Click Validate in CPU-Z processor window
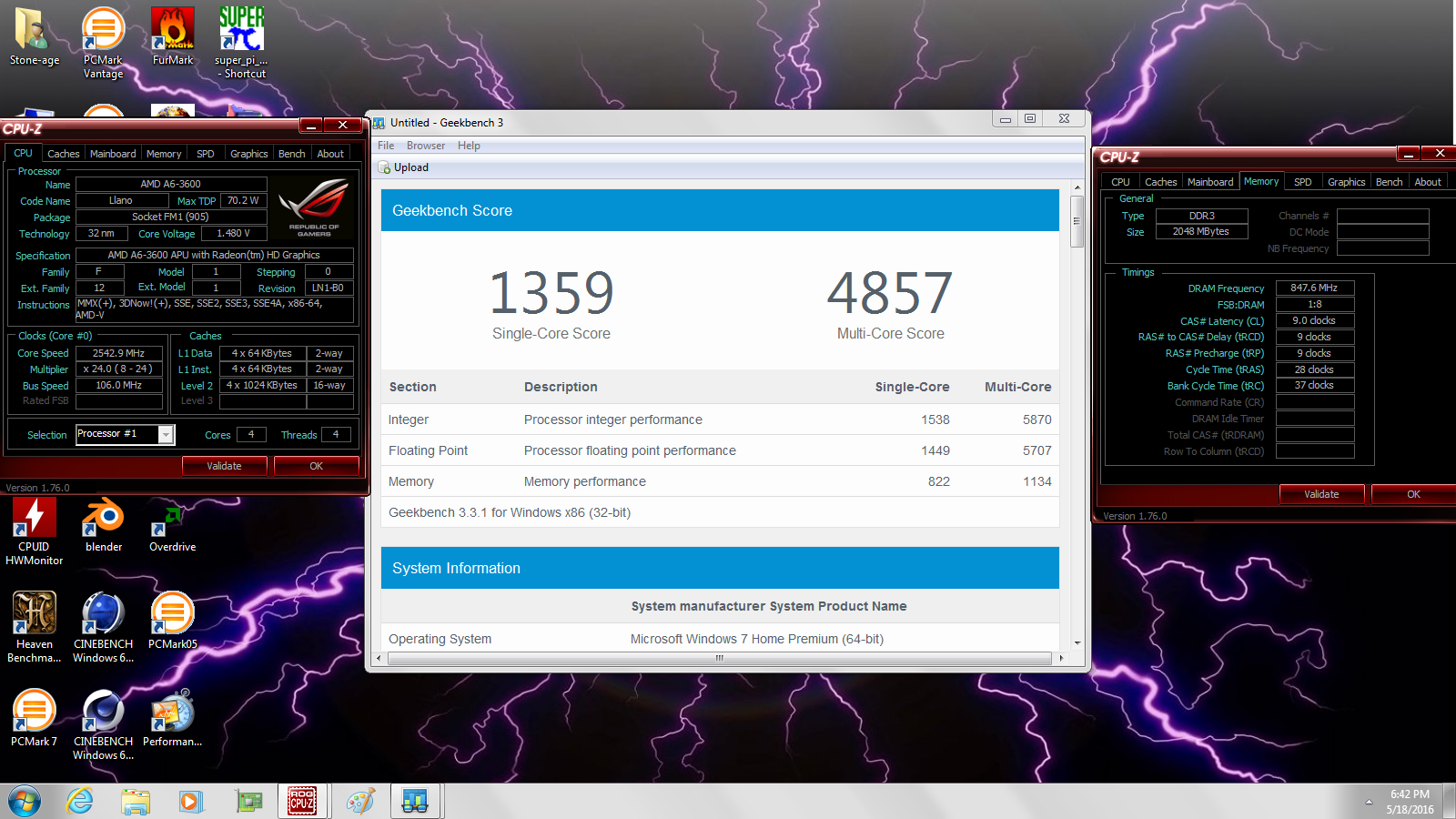The height and width of the screenshot is (819, 1456). pos(224,466)
